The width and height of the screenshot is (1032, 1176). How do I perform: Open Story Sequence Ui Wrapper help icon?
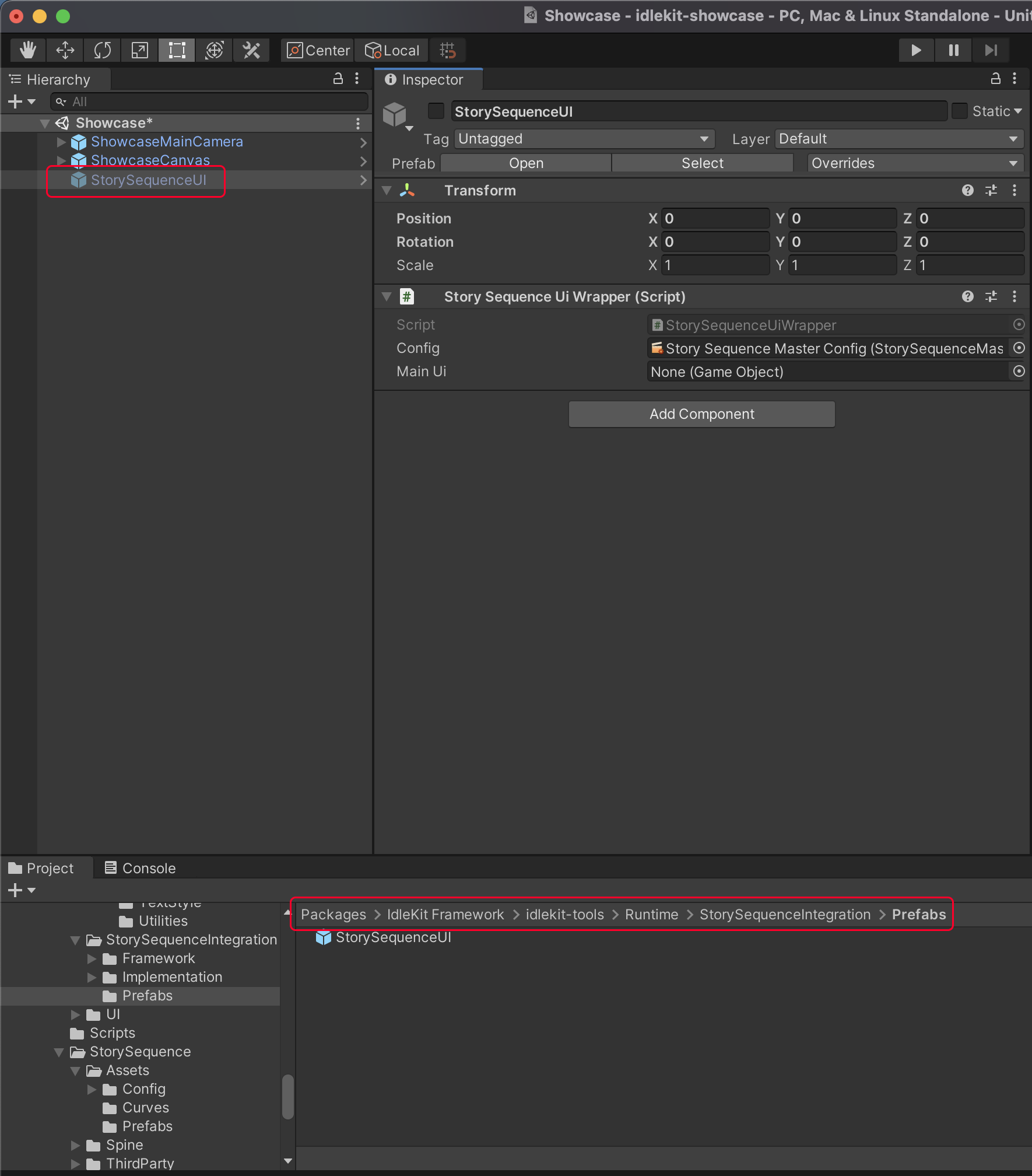[968, 296]
